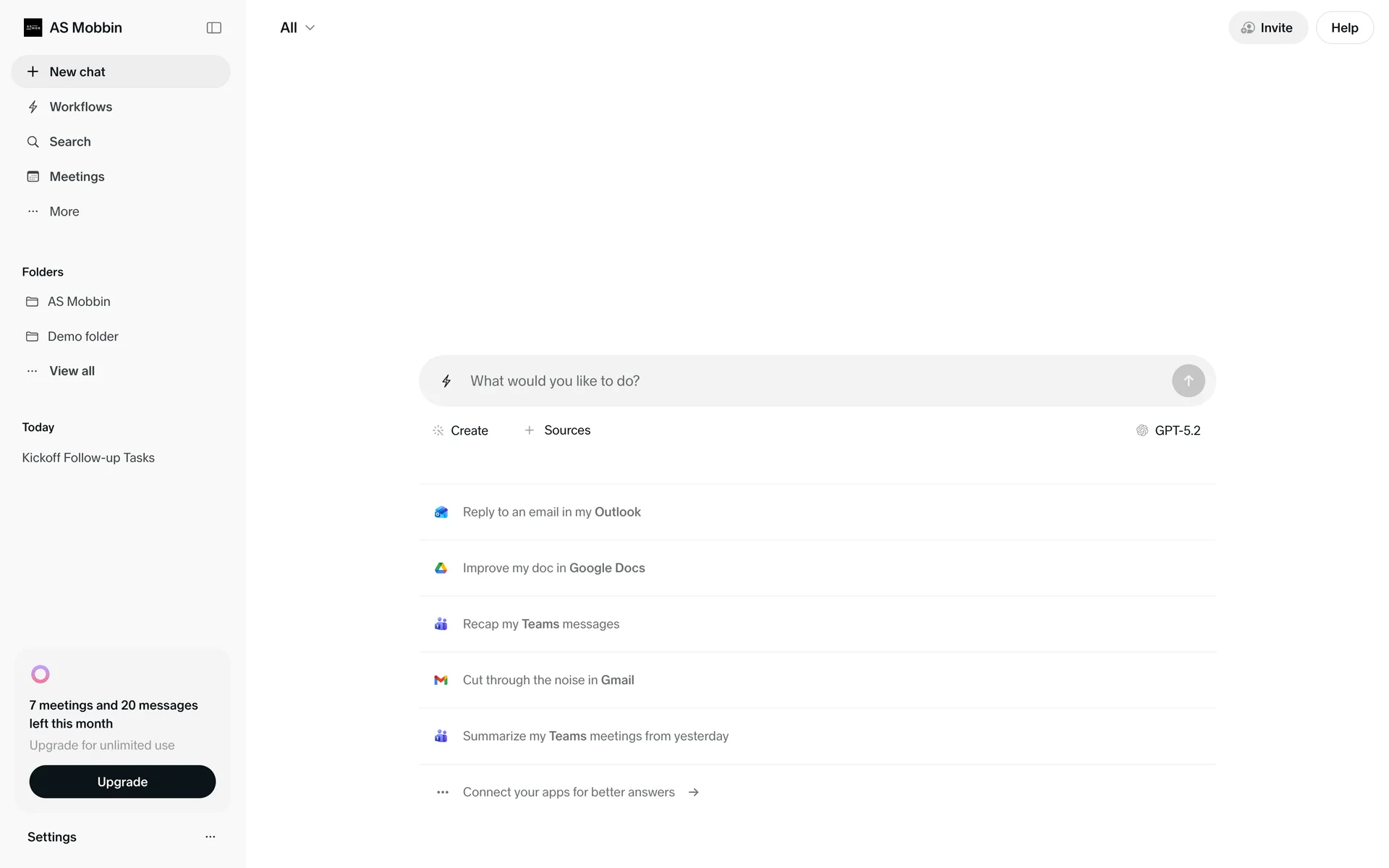Click the Invite button
The image size is (1389, 868).
(x=1267, y=27)
